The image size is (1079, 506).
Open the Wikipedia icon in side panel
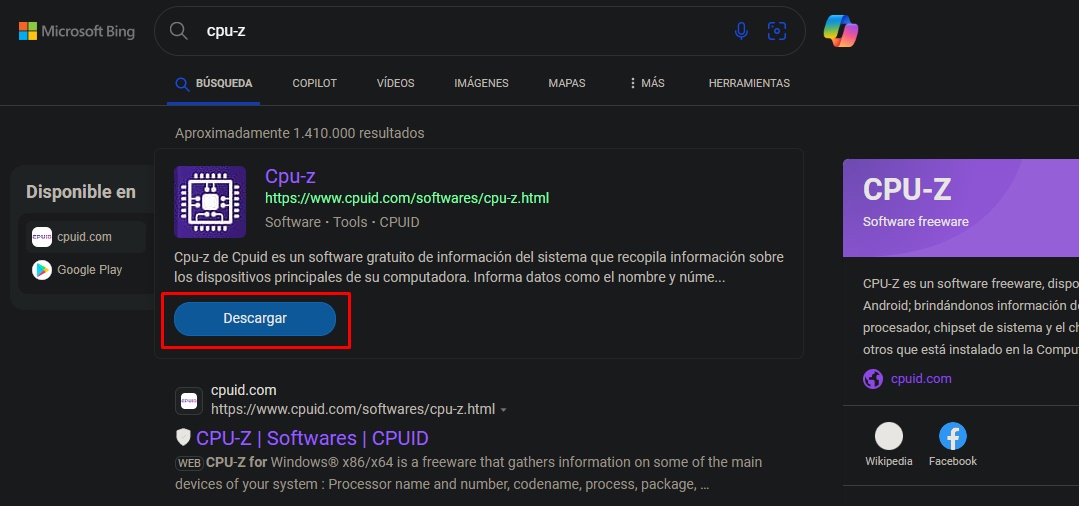point(889,436)
